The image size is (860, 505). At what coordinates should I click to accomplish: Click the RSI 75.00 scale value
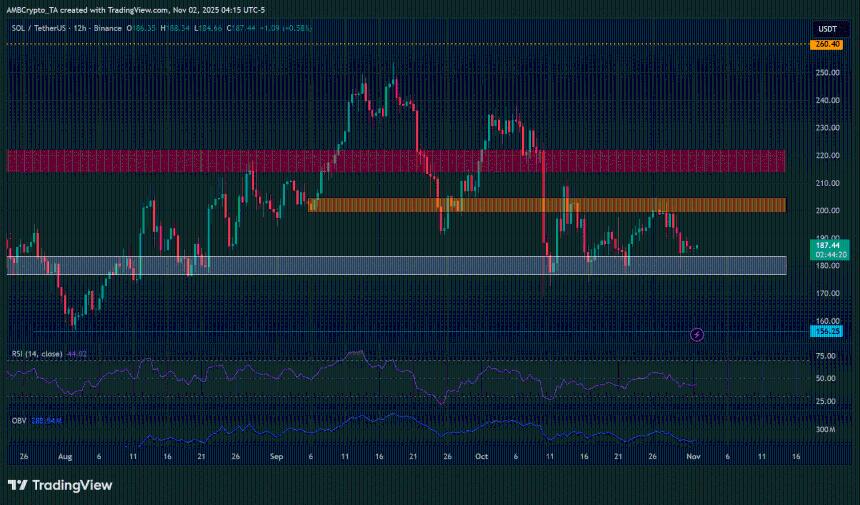coord(825,355)
